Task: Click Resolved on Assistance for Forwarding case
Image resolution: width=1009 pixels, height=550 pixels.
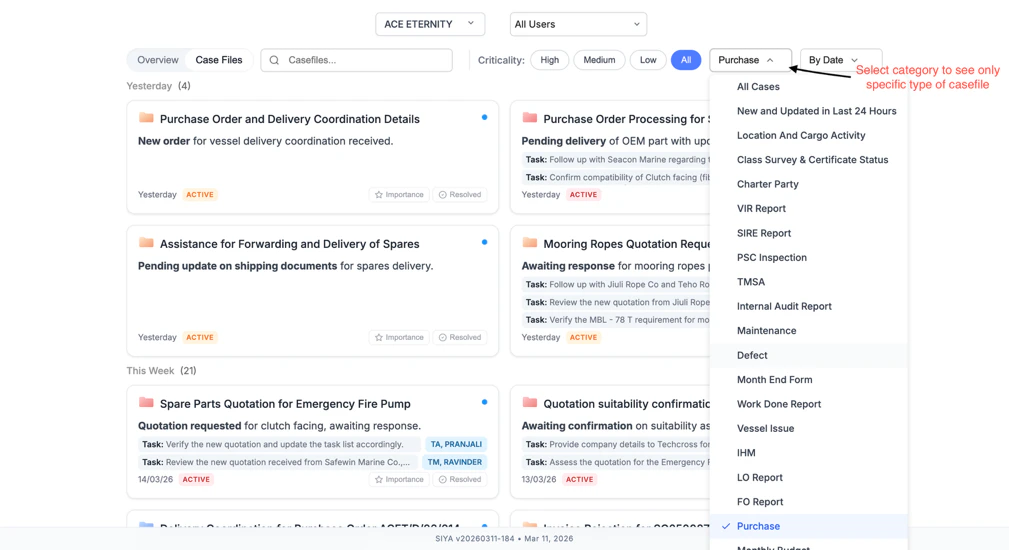Action: tap(460, 337)
